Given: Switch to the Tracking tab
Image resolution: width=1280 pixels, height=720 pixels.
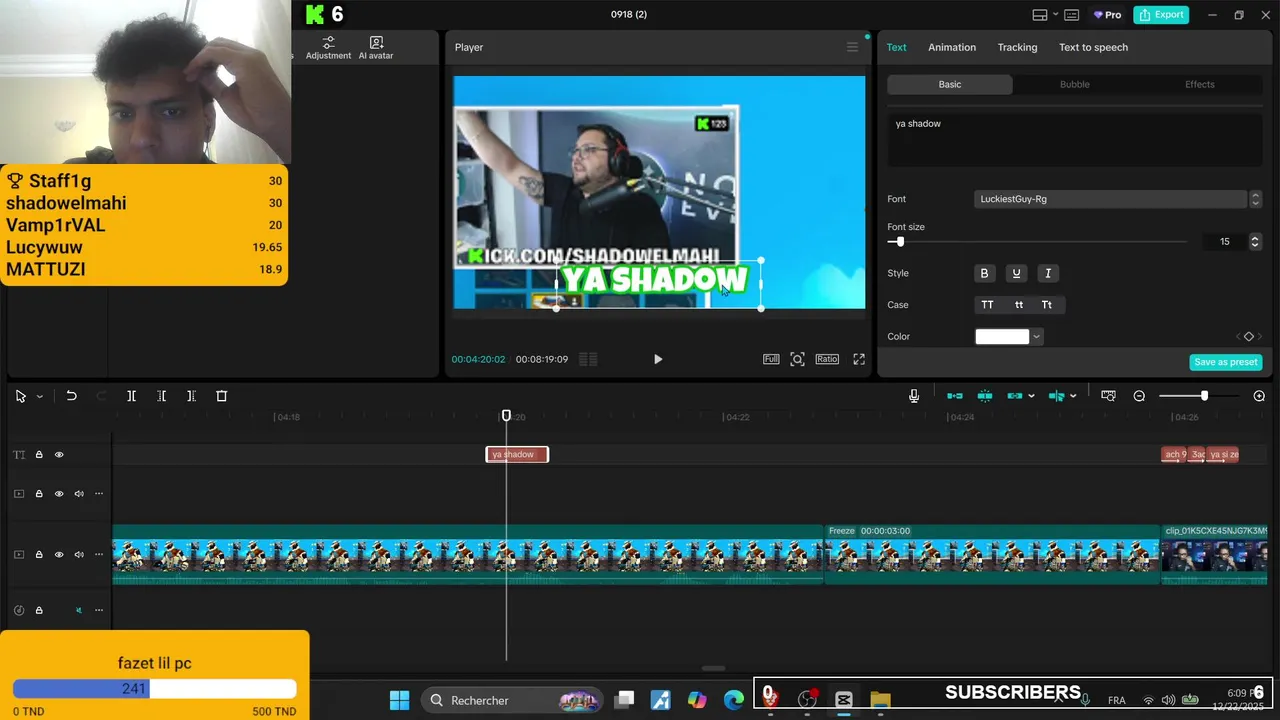Looking at the screenshot, I should (1017, 47).
